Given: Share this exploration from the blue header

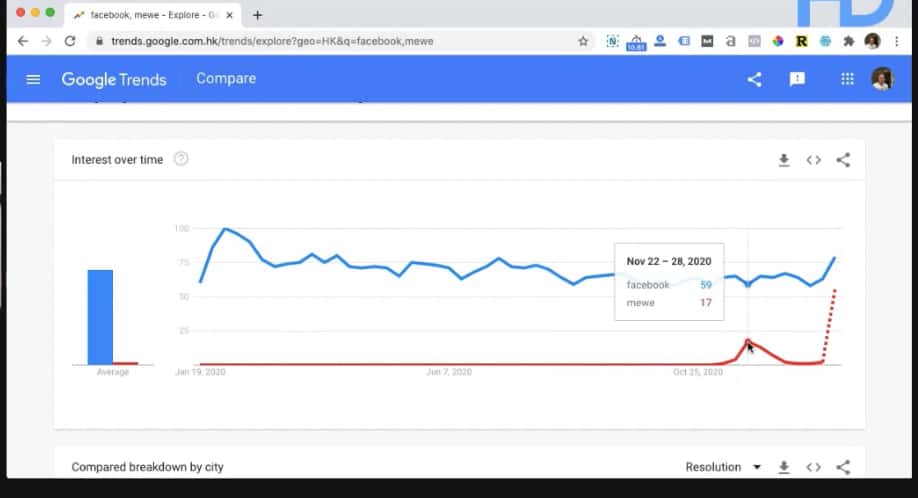Looking at the screenshot, I should tap(754, 79).
